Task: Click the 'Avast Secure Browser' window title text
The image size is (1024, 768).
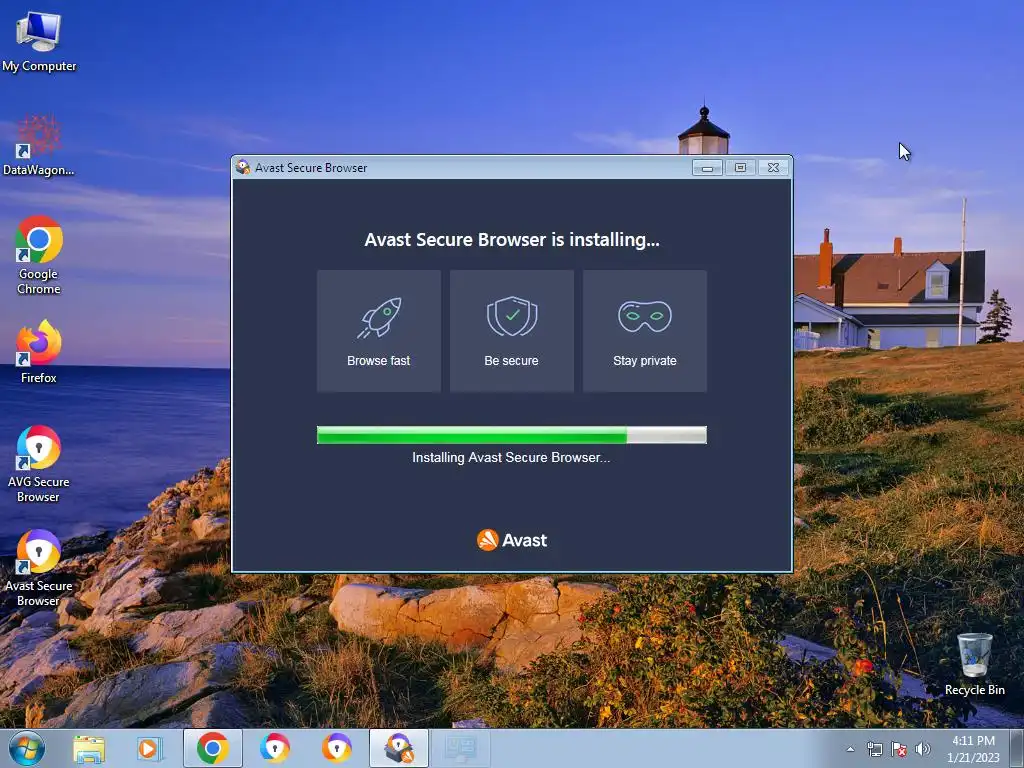Action: [311, 168]
